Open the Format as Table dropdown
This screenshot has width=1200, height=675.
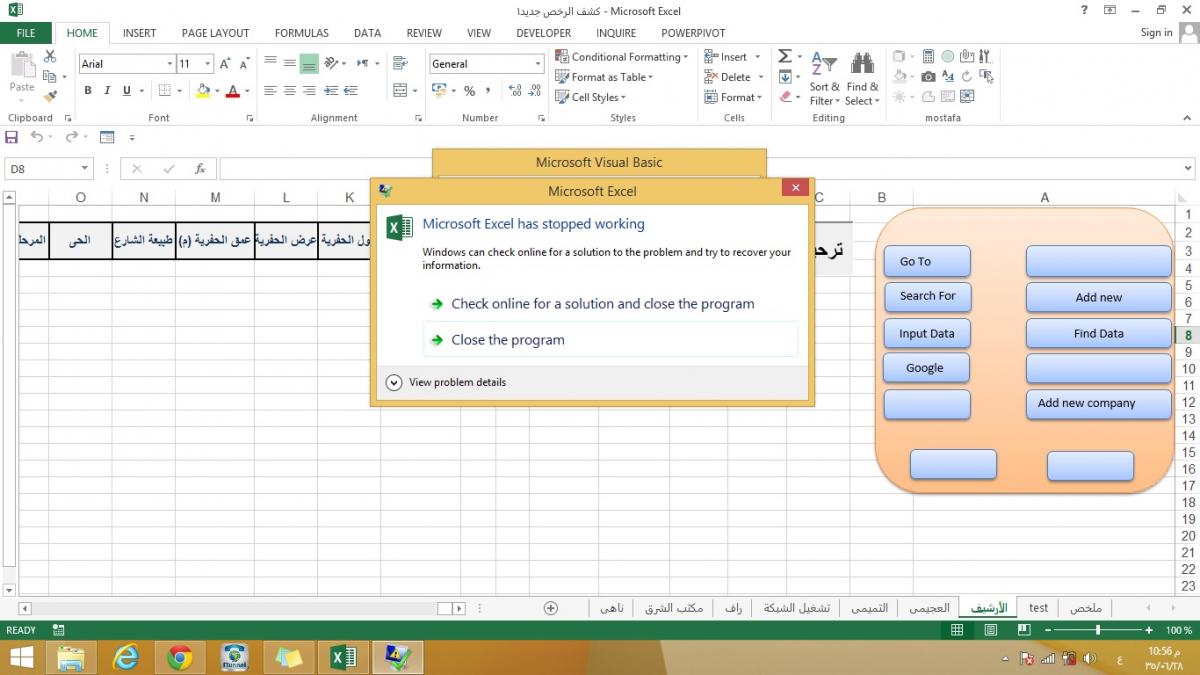[x=604, y=77]
